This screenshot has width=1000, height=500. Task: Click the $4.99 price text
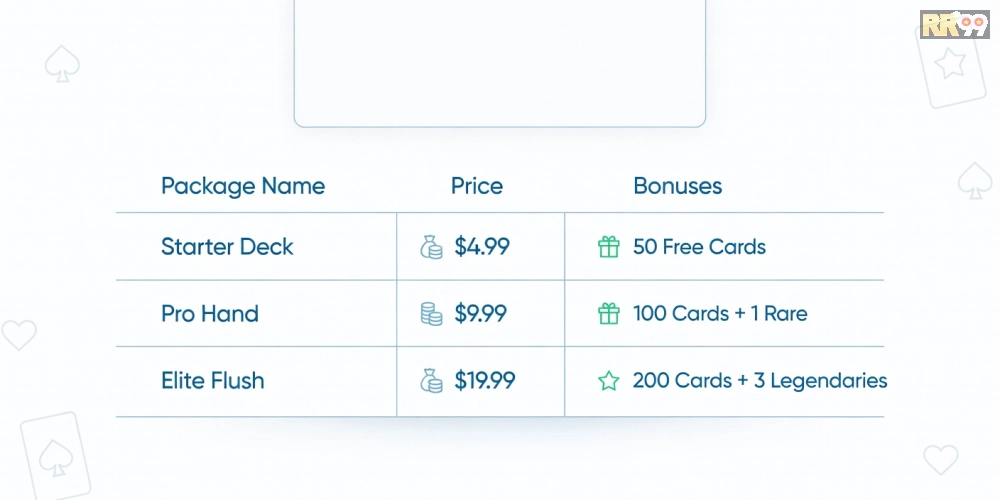tap(482, 247)
